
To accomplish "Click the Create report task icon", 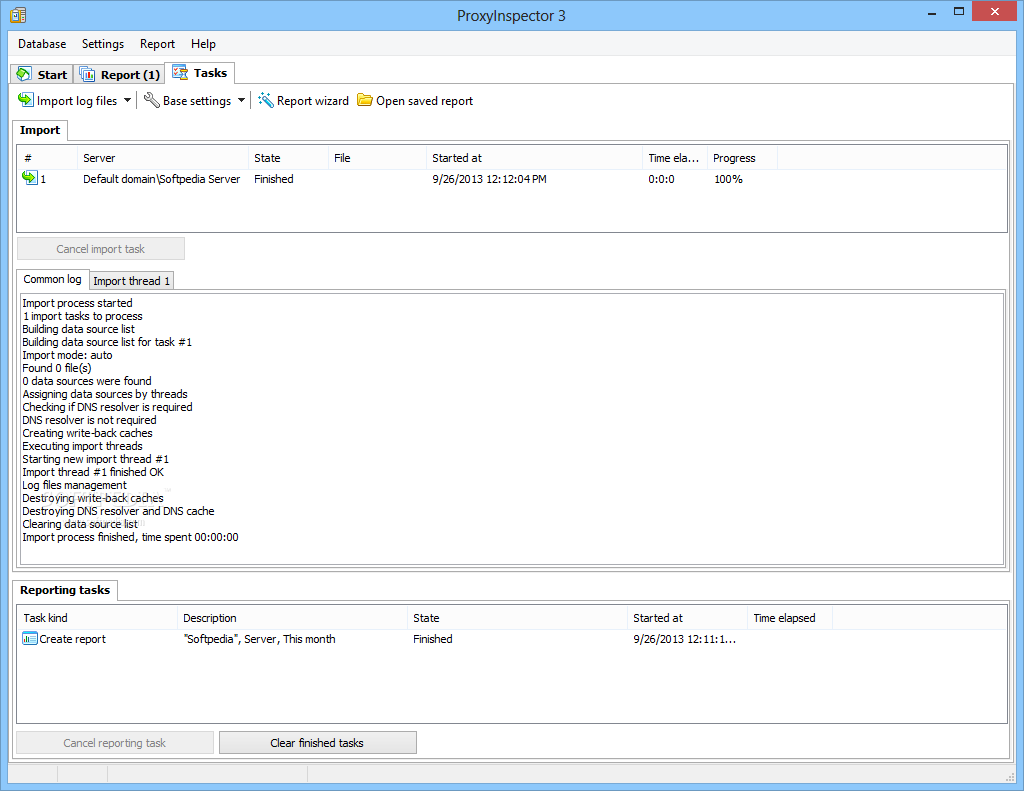I will [29, 639].
